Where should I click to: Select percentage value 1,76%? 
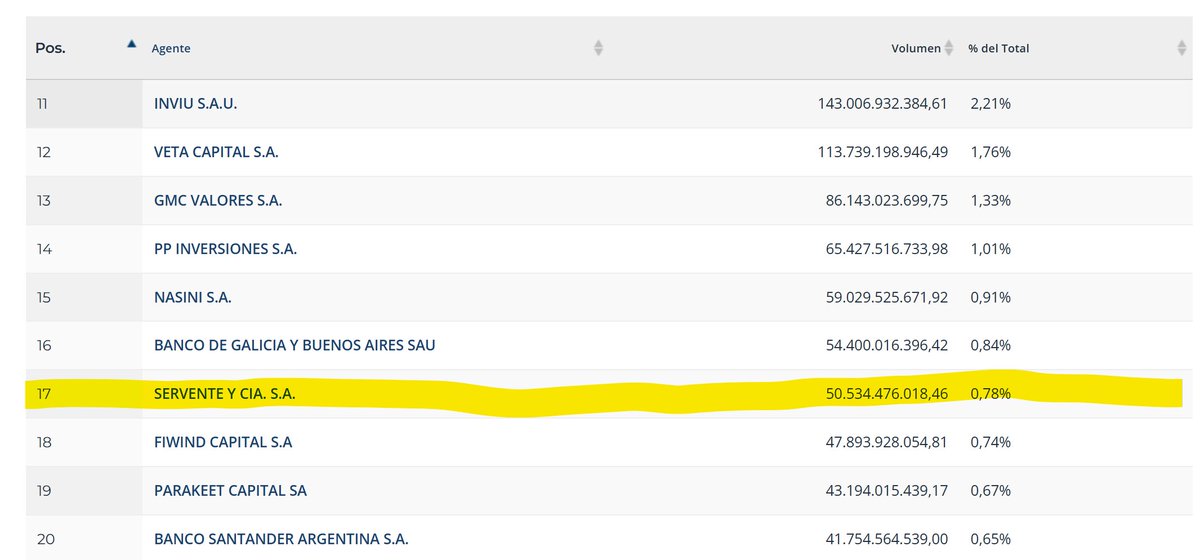tap(990, 152)
